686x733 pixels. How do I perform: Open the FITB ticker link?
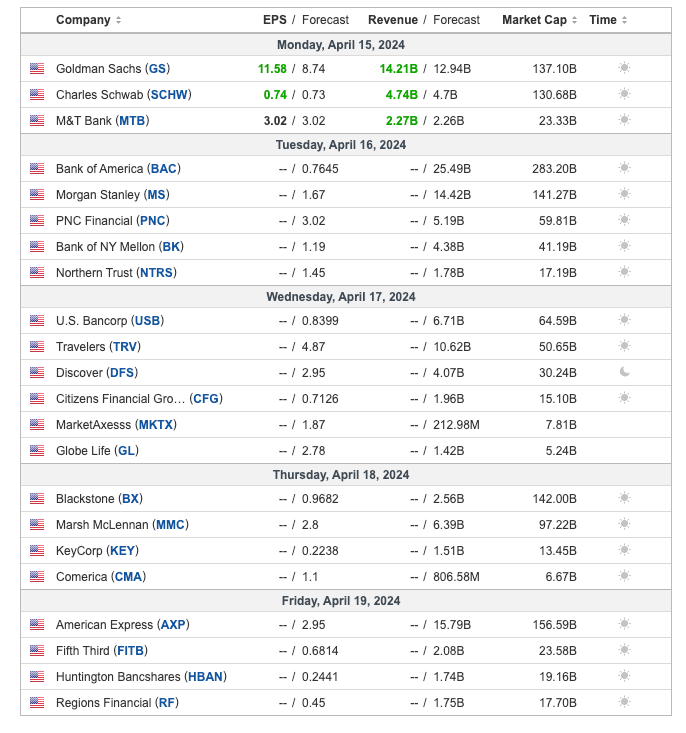point(130,651)
